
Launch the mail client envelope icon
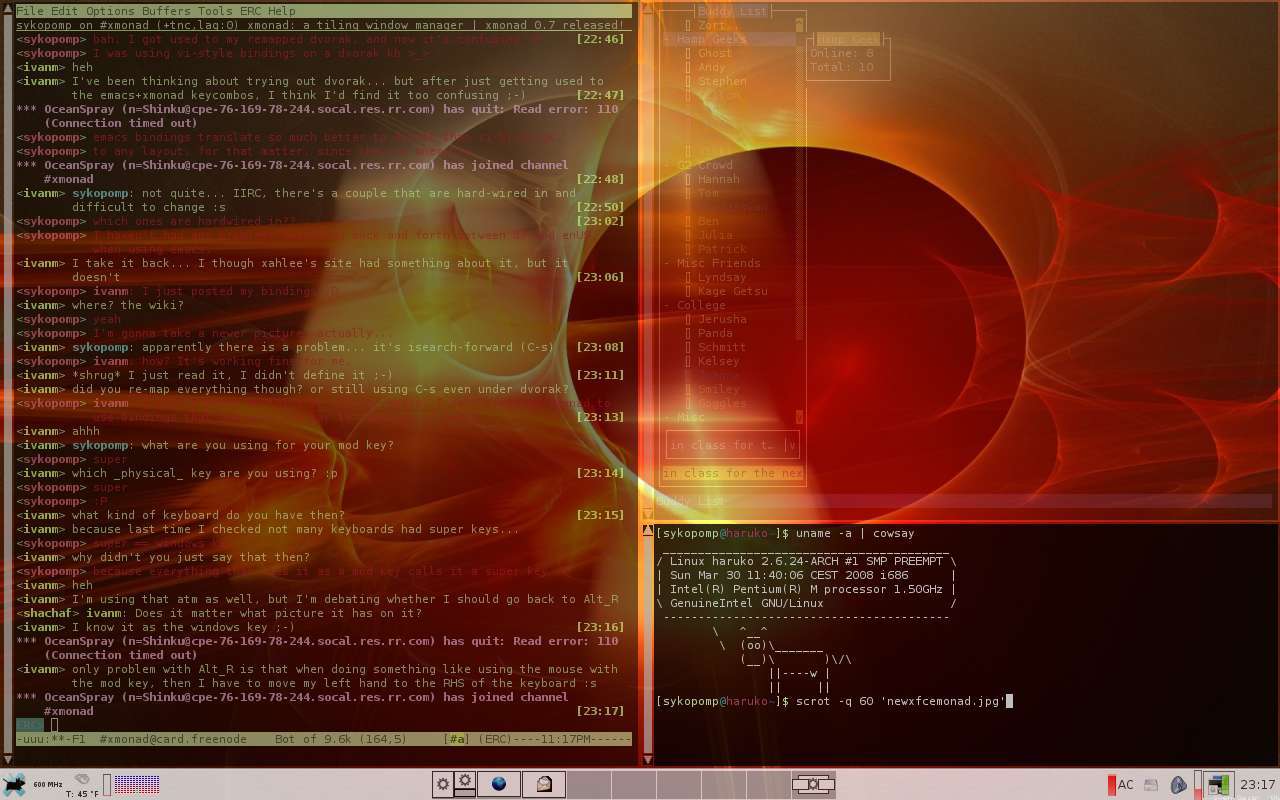pos(542,784)
